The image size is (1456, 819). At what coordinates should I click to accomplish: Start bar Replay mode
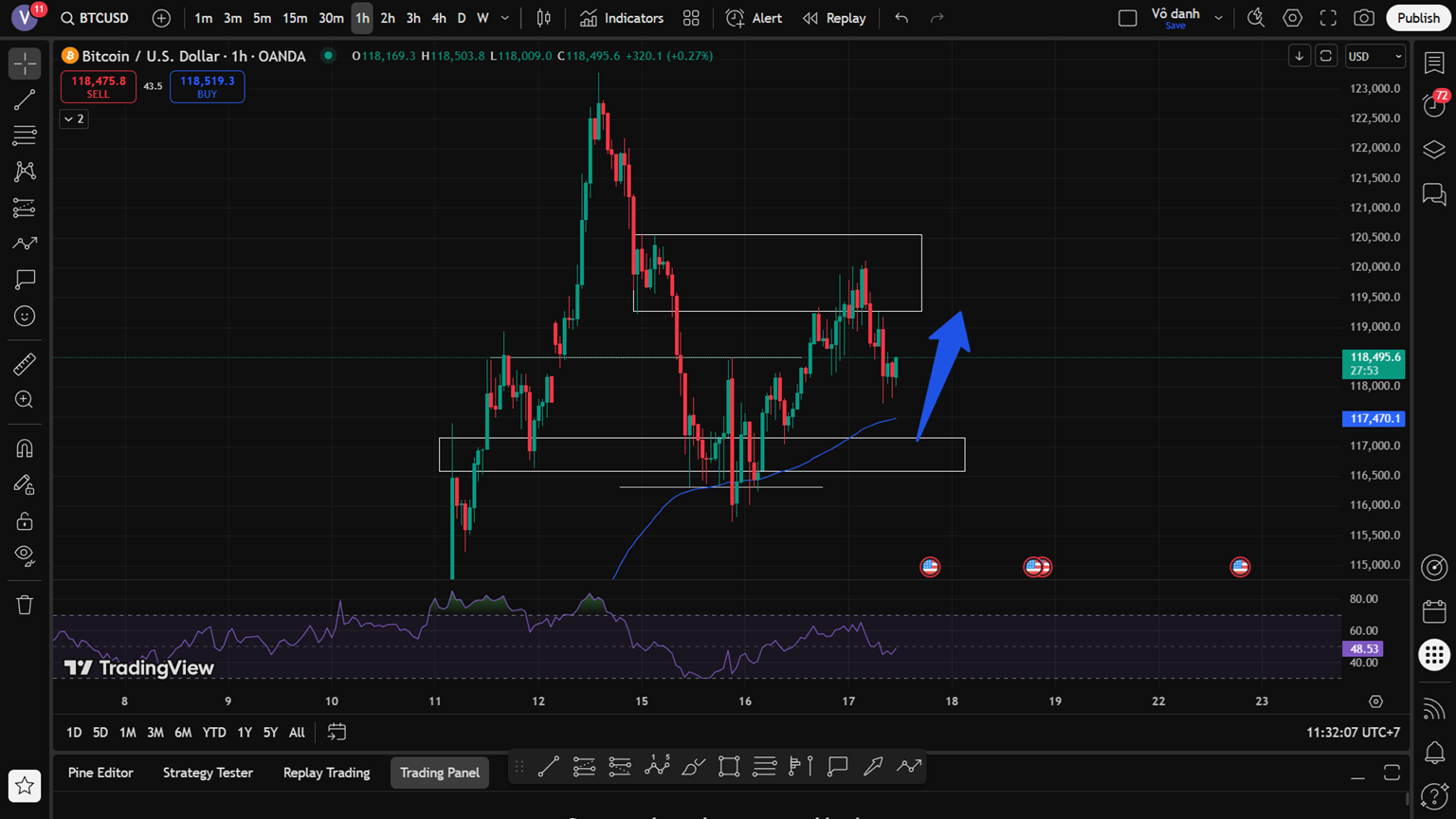coord(834,18)
